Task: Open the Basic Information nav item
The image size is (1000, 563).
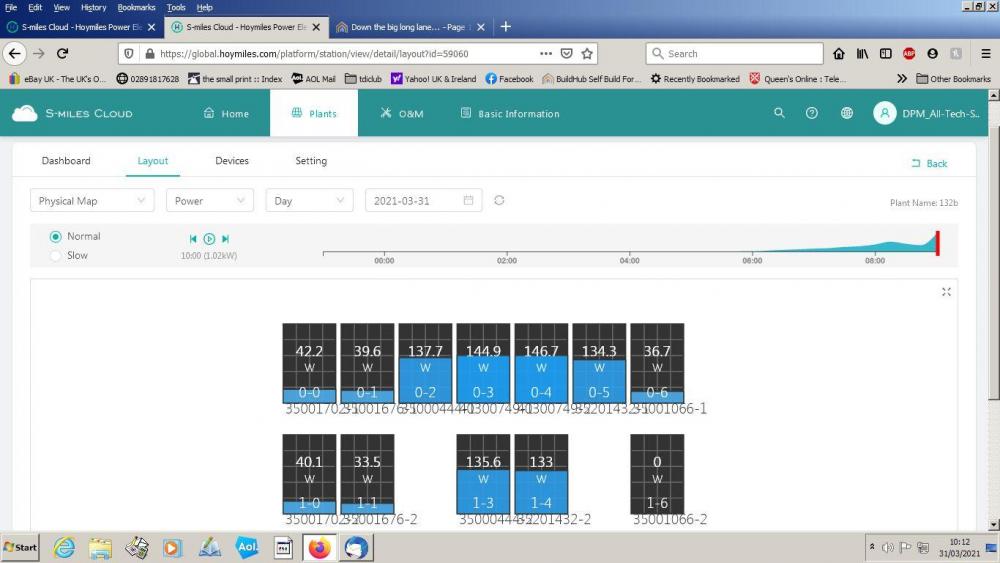Action: coord(510,113)
